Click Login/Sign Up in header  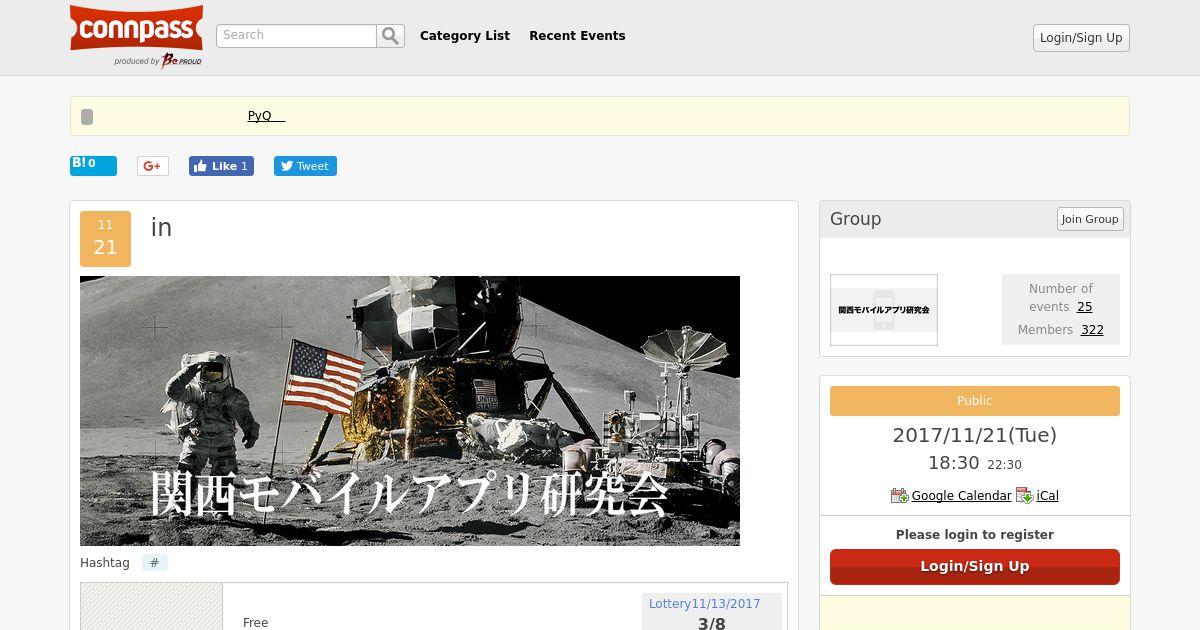[x=1081, y=38]
